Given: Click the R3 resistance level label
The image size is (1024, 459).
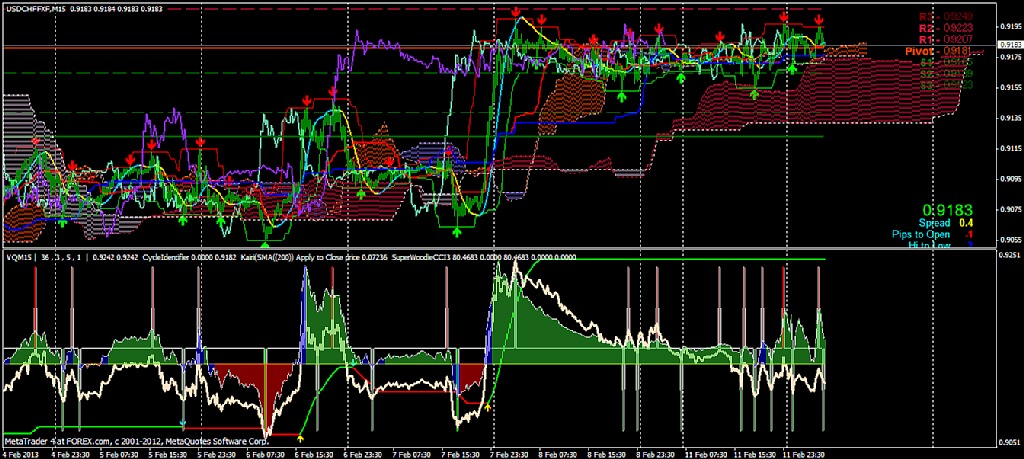Looking at the screenshot, I should click(929, 17).
